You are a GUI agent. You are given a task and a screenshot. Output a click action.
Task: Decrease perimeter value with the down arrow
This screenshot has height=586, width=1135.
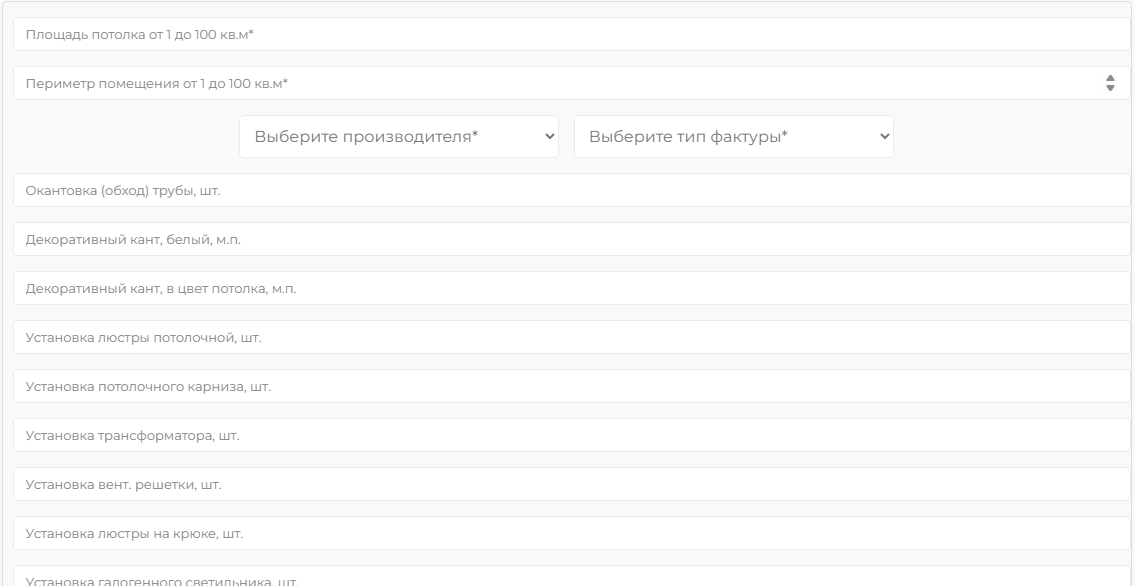pyautogui.click(x=1110, y=88)
